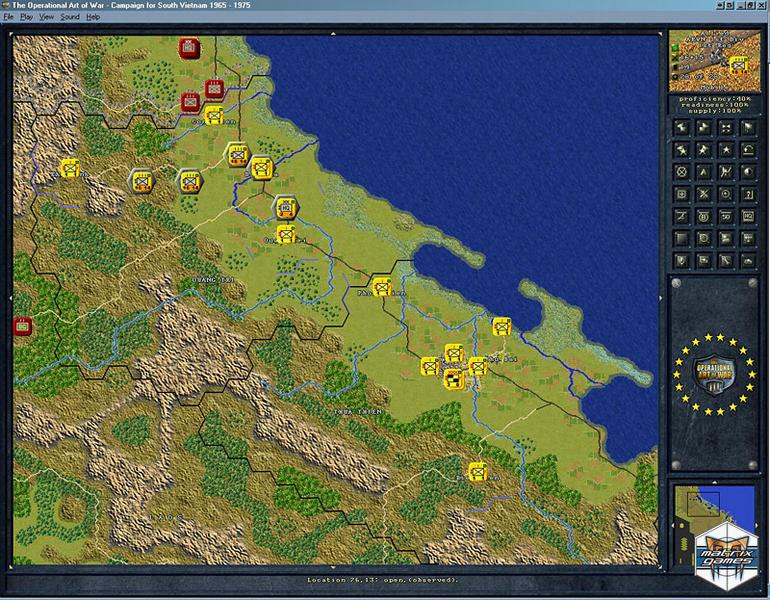The image size is (770, 600).
Task: Click the plain star button
Action: 726,150
